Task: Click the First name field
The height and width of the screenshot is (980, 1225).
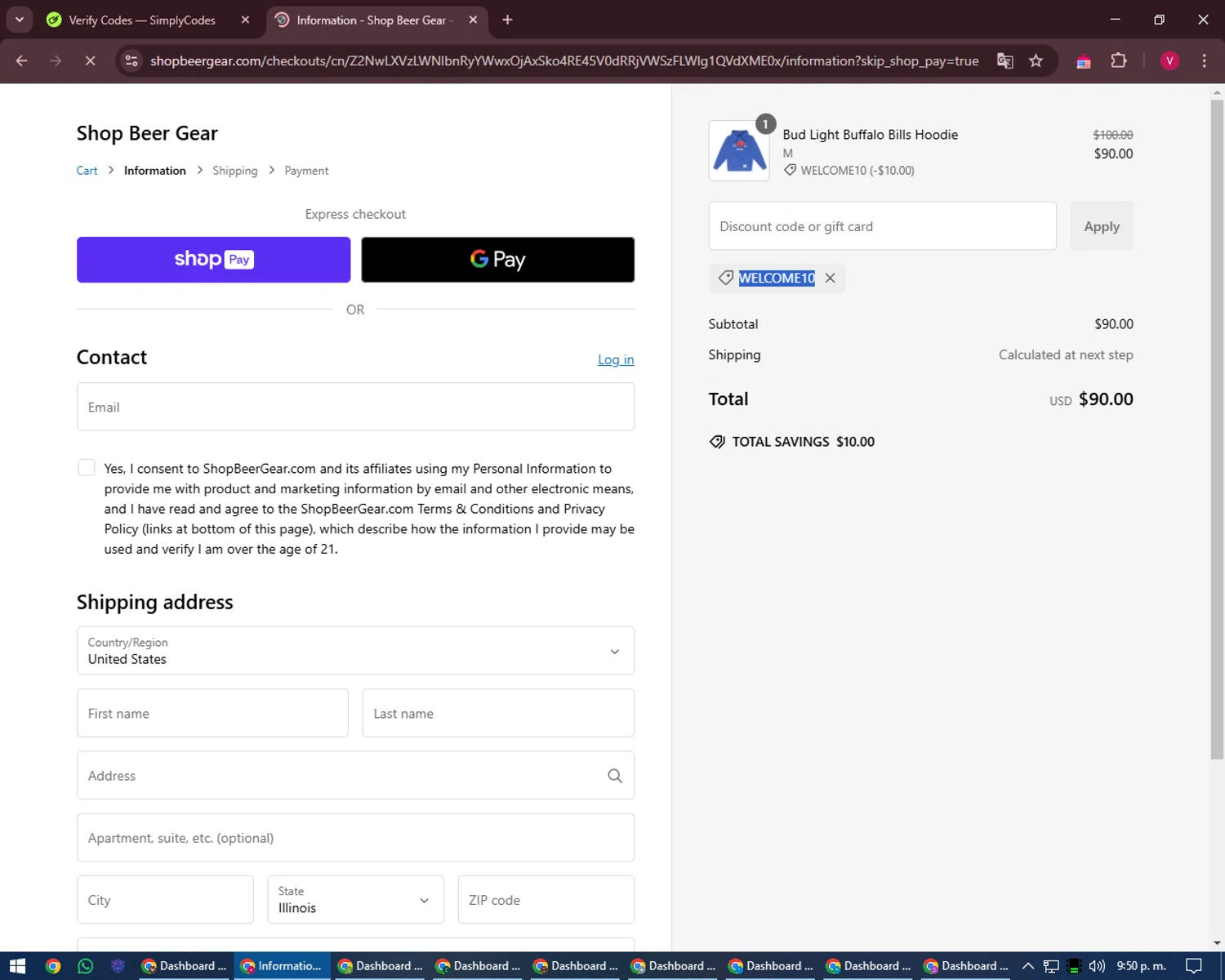Action: point(212,713)
